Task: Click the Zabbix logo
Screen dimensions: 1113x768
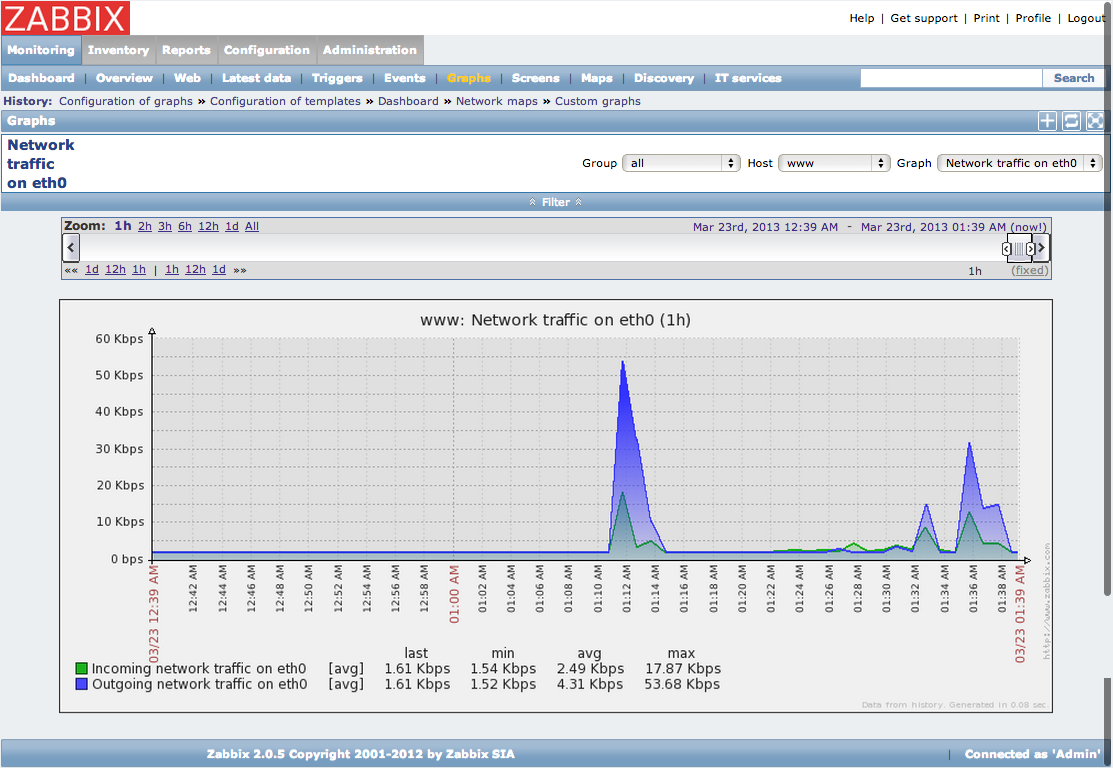Action: 65,18
